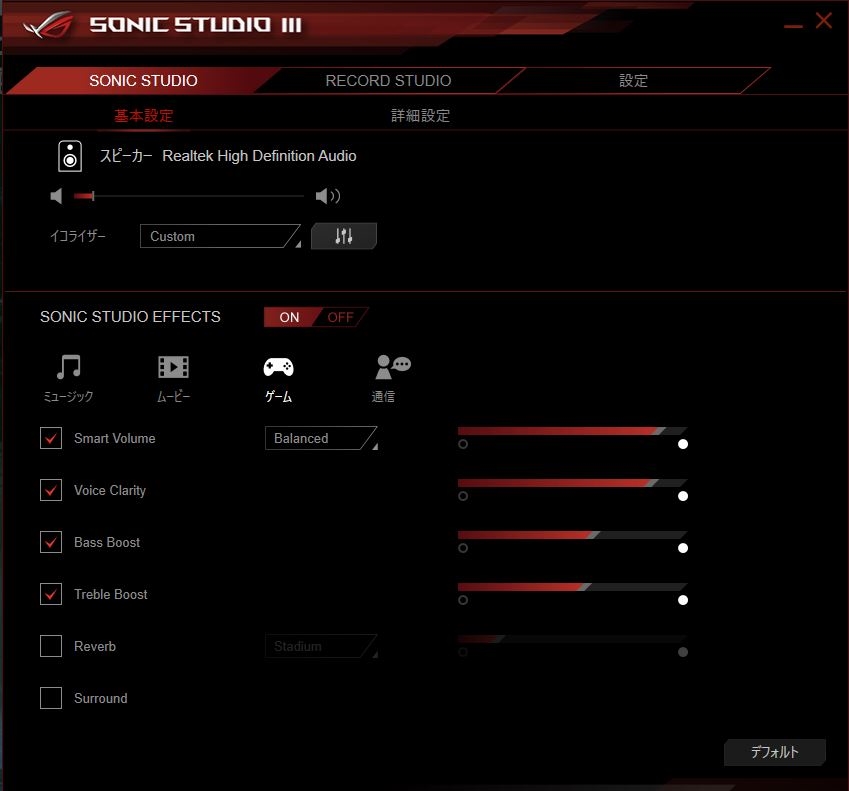Click the mute volume speaker icon
The width and height of the screenshot is (849, 791).
point(56,196)
